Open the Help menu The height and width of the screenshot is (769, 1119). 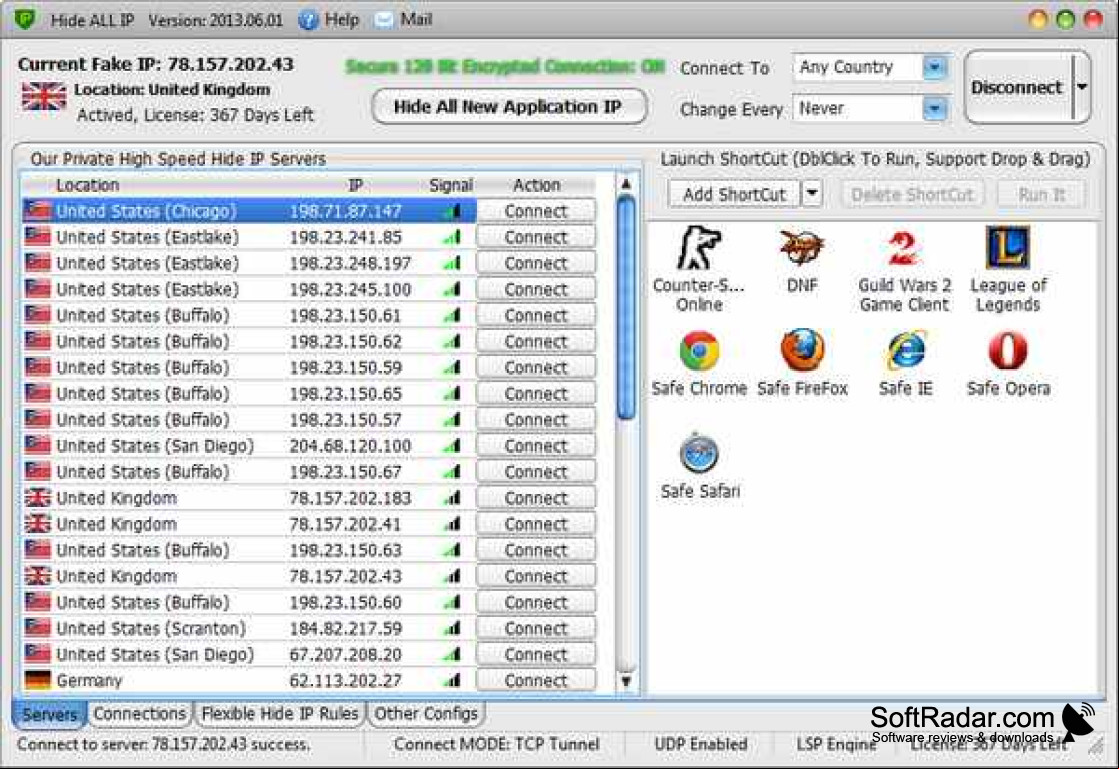[x=341, y=20]
